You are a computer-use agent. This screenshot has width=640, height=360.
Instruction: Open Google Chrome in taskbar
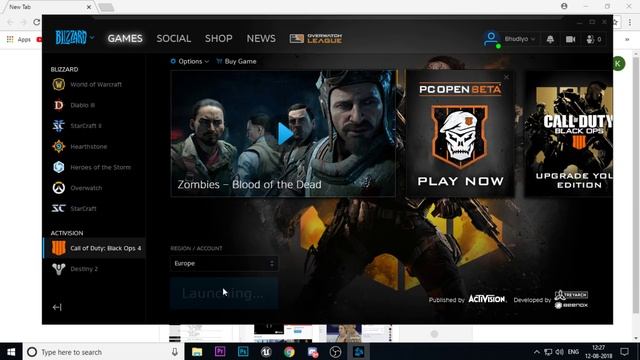[x=289, y=352]
